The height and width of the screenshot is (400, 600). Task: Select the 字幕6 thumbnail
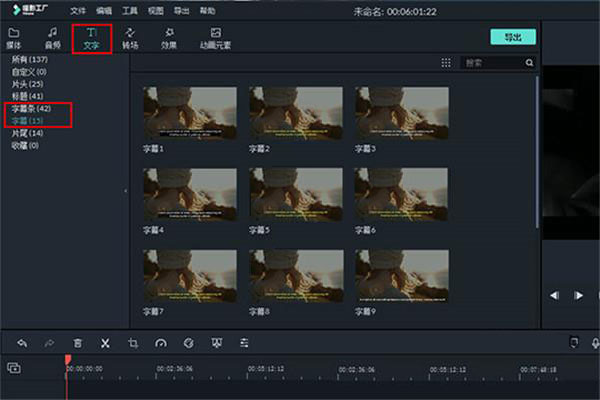tap(402, 194)
